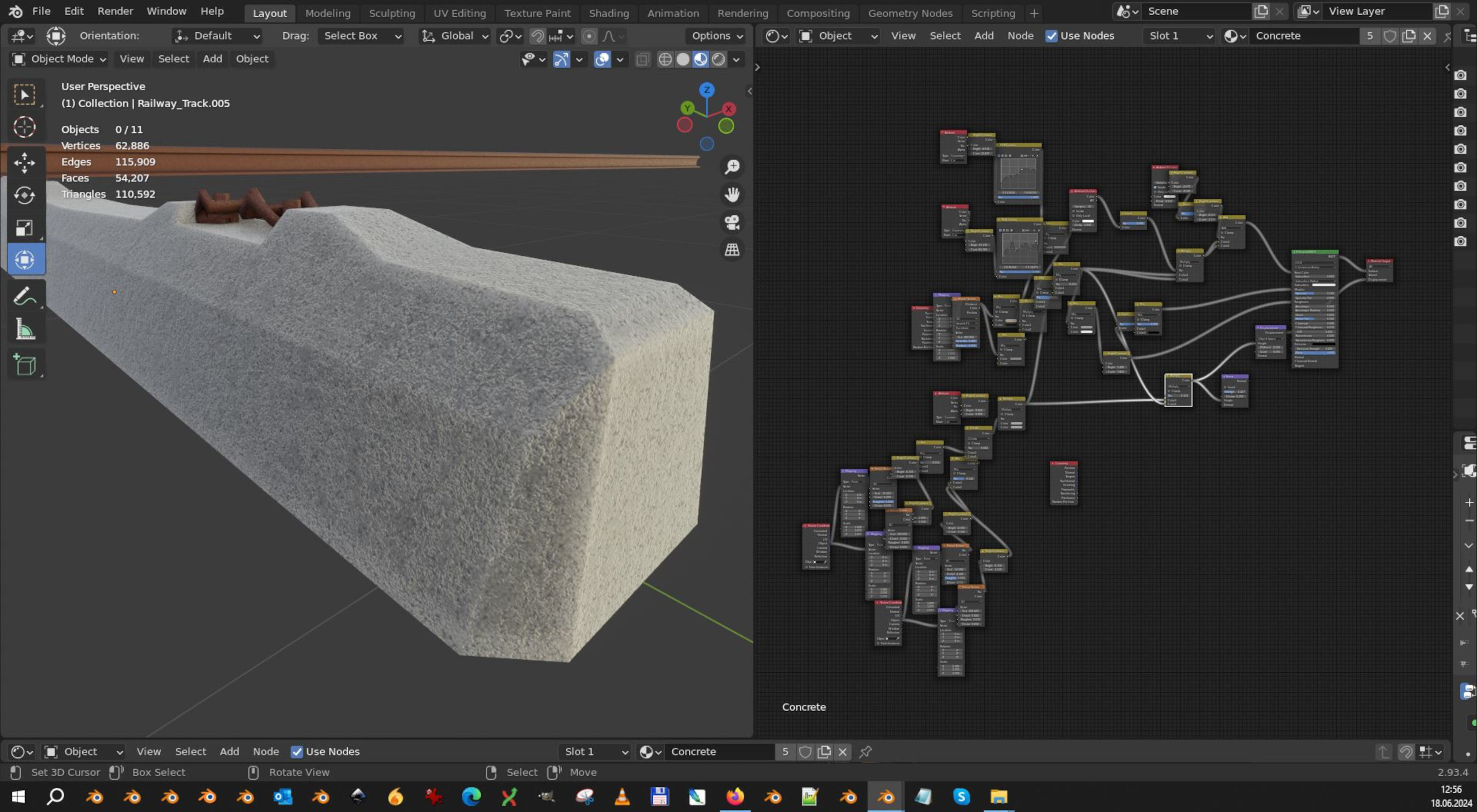
Task: Switch to the UV Editing workspace tab
Action: pyautogui.click(x=460, y=13)
